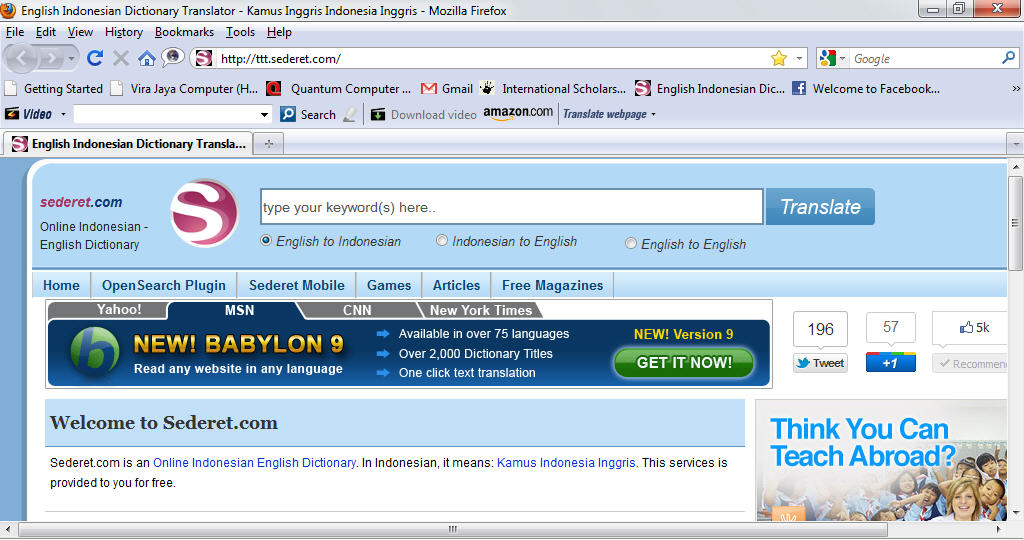Screen dimensions: 1024x540
Task: Open the Getting Started bookmark
Action: pos(54,88)
